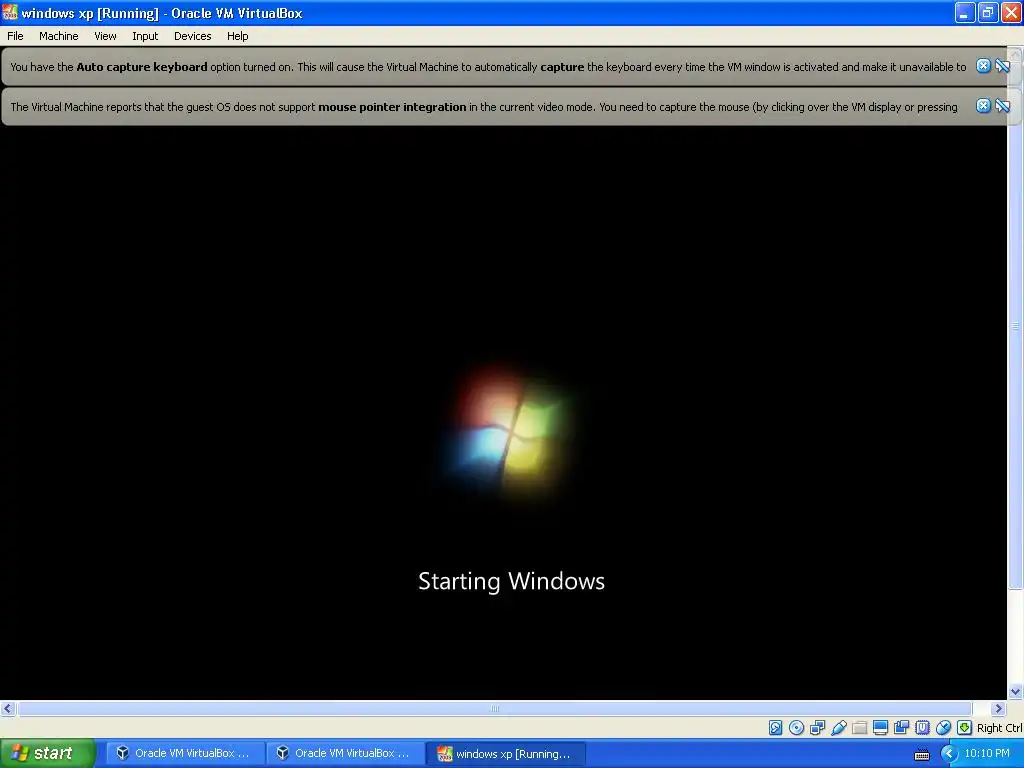Click don't-show-again icon on Auto capture keyboard message
This screenshot has width=1024, height=768.
(1002, 66)
